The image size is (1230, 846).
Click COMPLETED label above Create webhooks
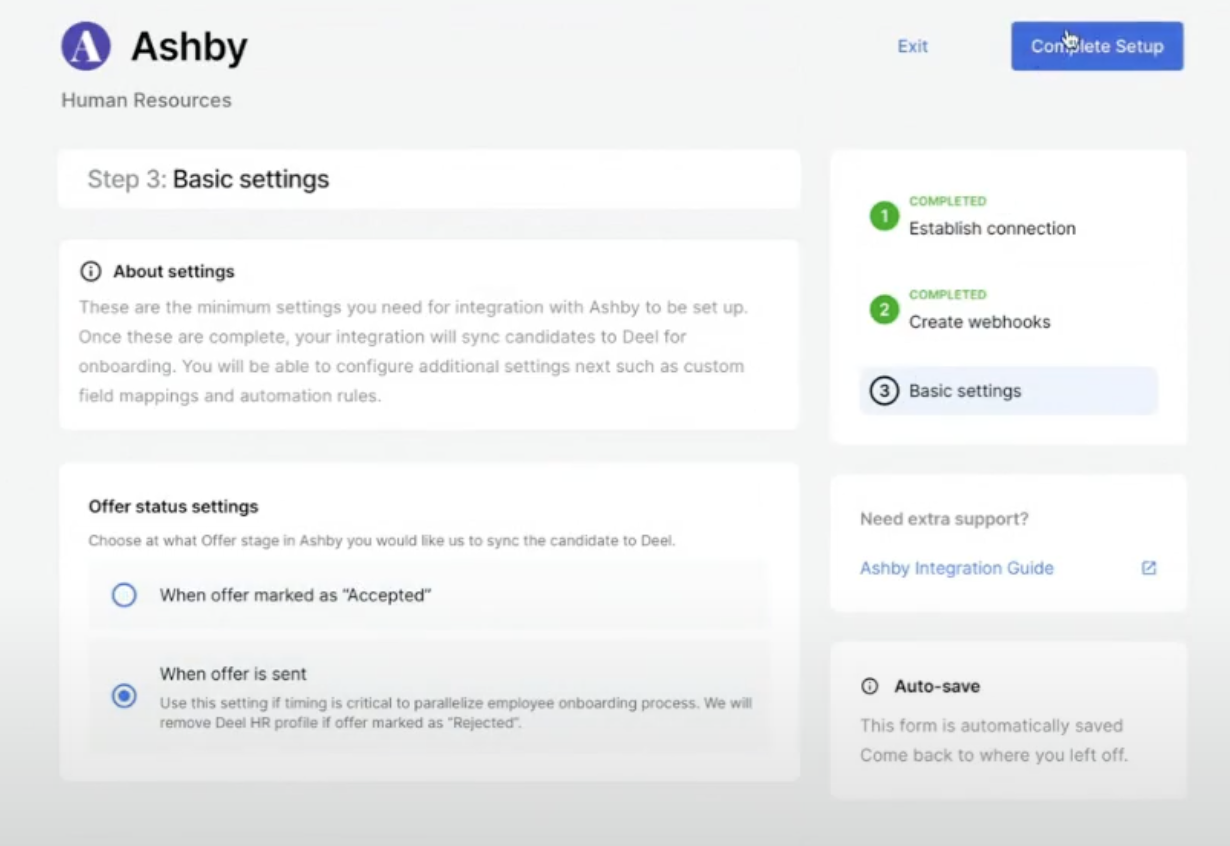pyautogui.click(x=948, y=295)
